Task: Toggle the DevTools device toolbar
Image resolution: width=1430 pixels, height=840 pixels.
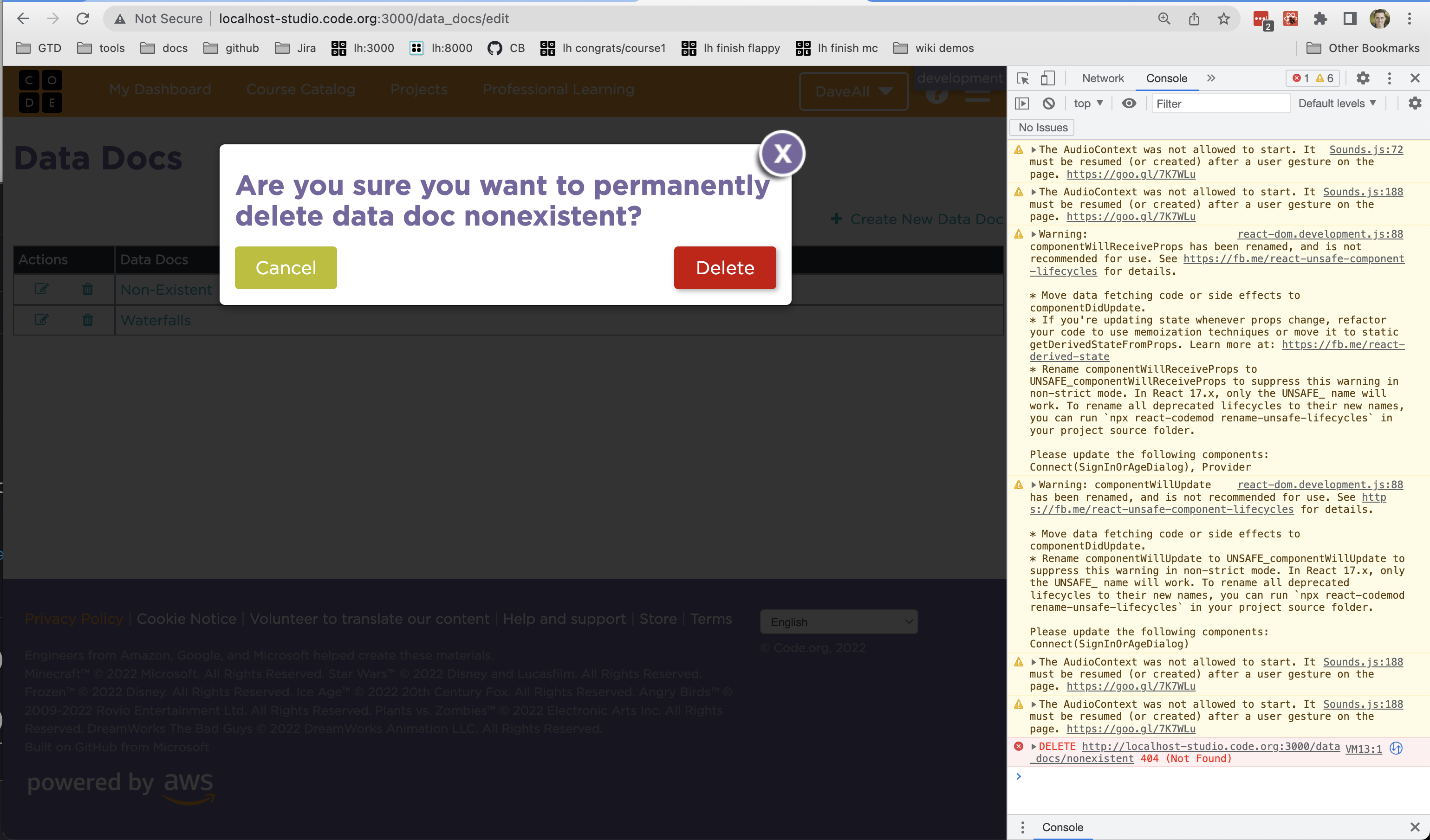Action: click(x=1047, y=78)
